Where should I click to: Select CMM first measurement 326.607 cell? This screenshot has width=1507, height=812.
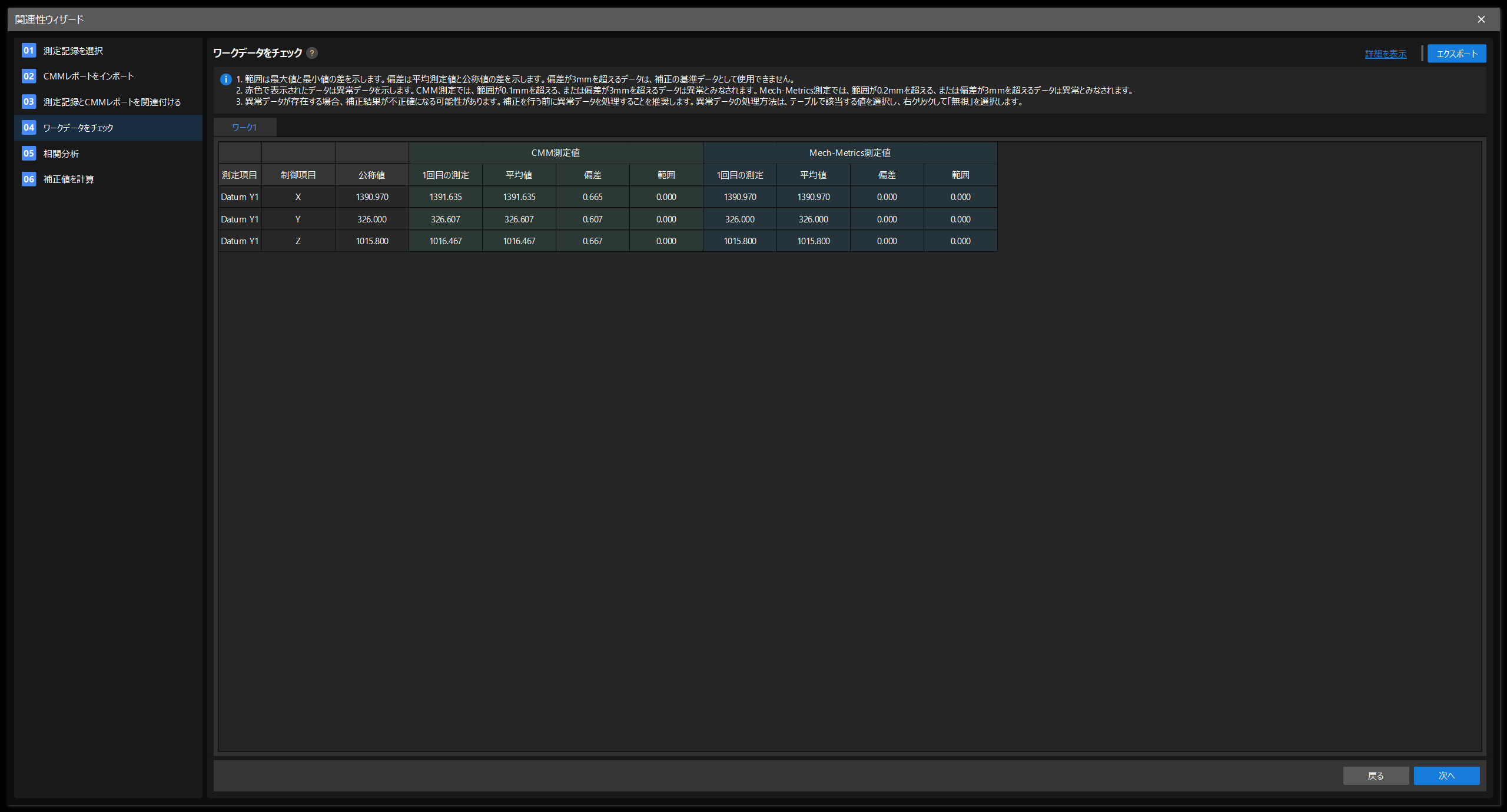click(446, 219)
